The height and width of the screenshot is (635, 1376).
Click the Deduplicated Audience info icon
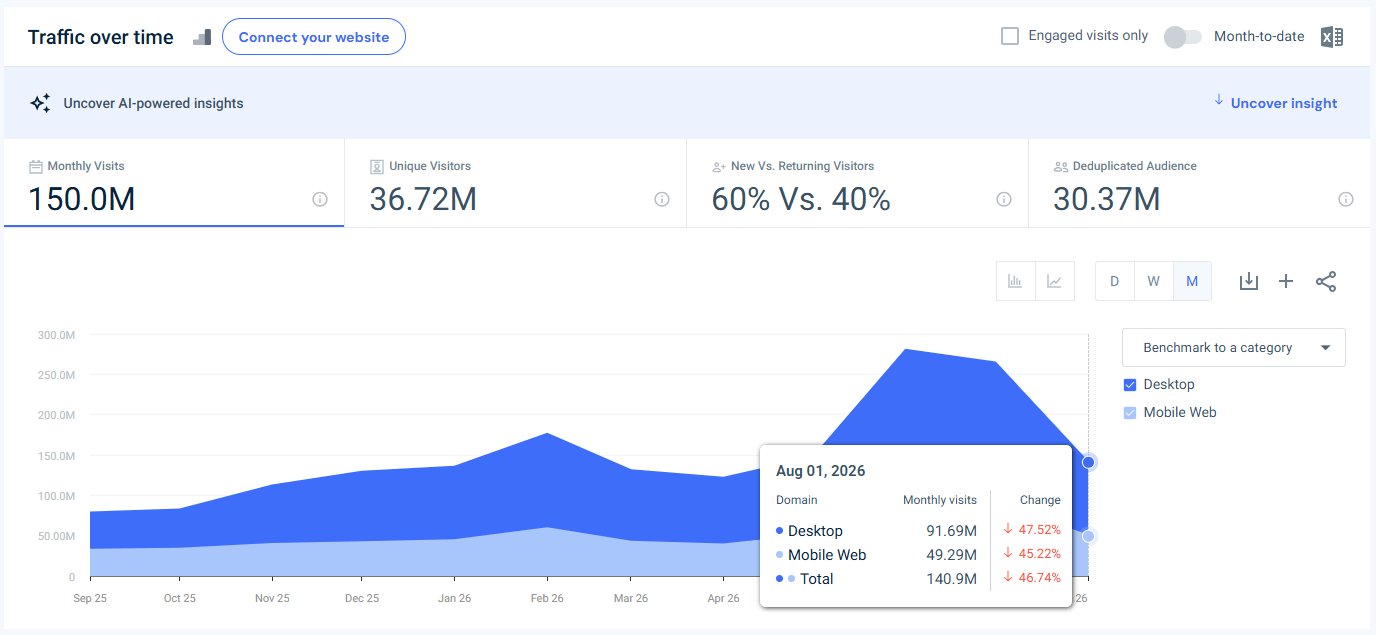[x=1346, y=199]
